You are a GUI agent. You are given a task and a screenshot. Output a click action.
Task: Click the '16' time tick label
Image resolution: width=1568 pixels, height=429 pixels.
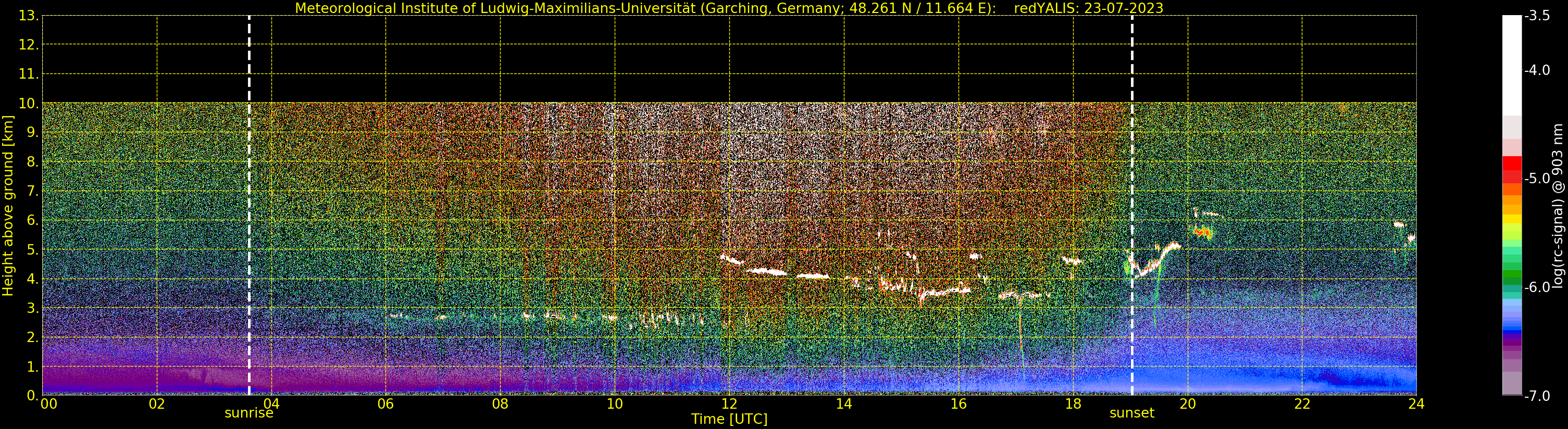pyautogui.click(x=959, y=403)
